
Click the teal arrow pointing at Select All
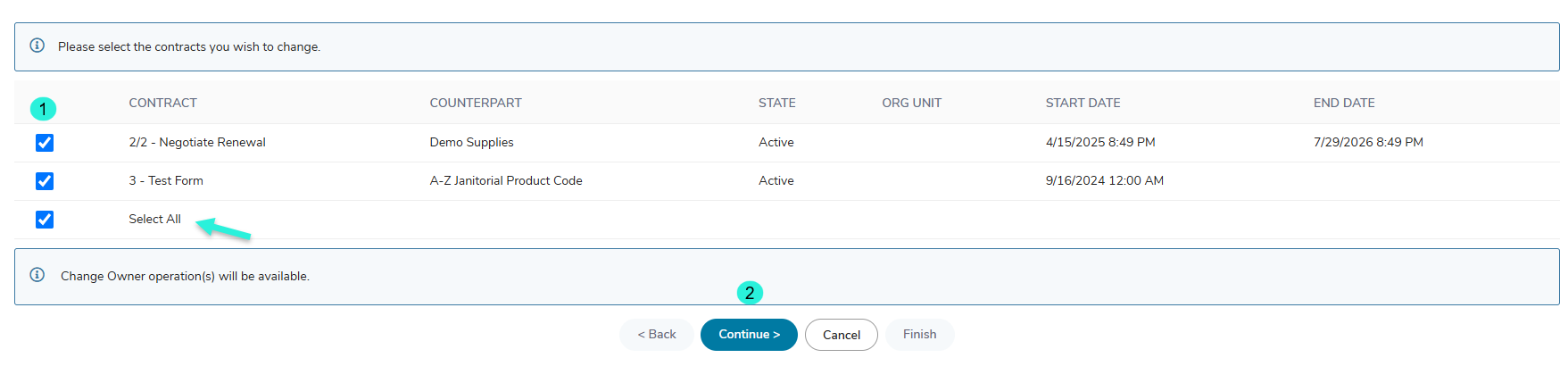point(223,229)
